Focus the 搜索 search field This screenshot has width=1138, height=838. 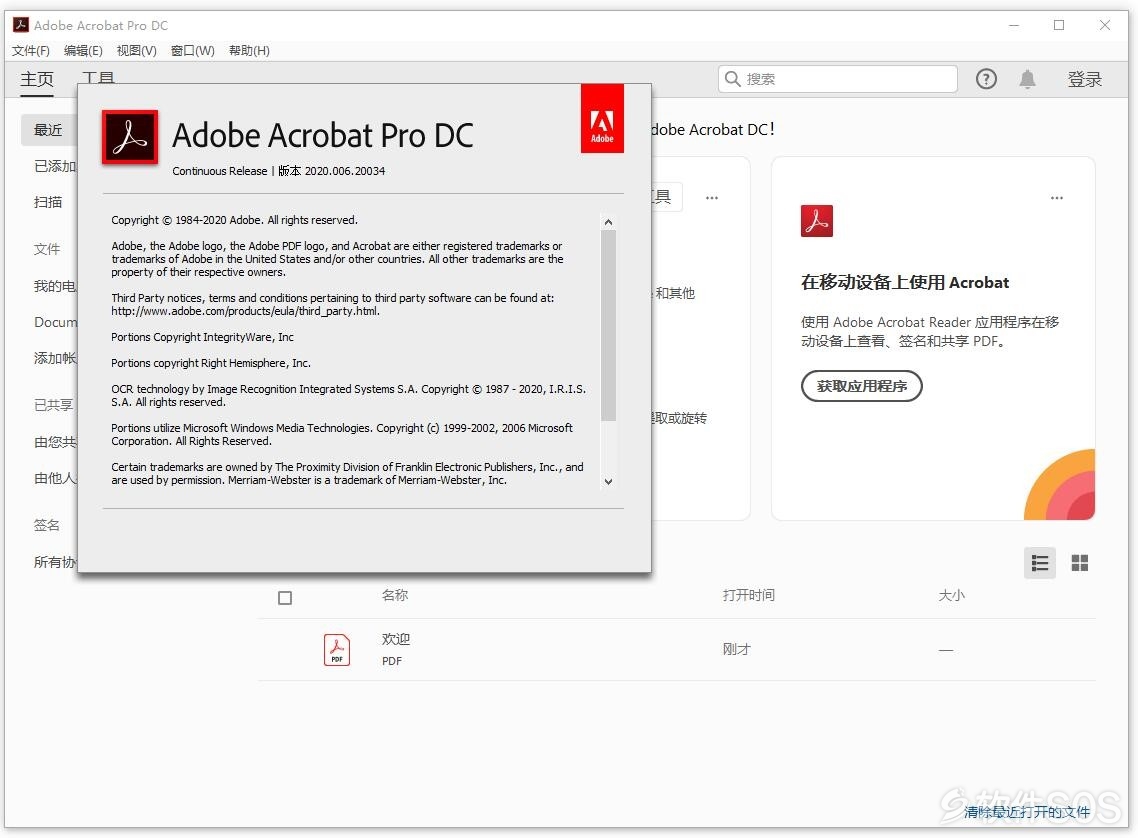pyautogui.click(x=838, y=78)
